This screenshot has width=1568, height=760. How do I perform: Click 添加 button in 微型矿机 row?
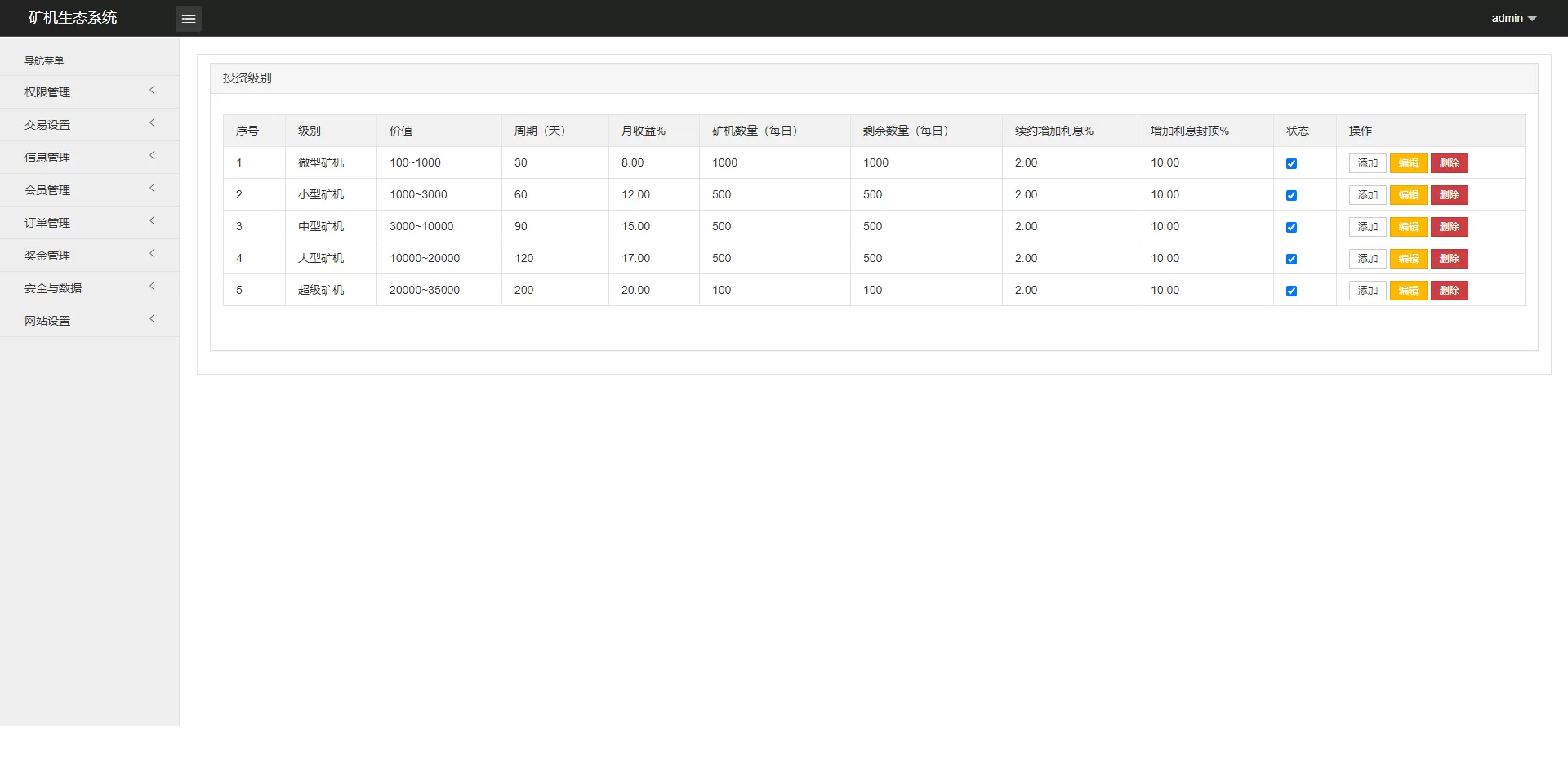point(1367,163)
